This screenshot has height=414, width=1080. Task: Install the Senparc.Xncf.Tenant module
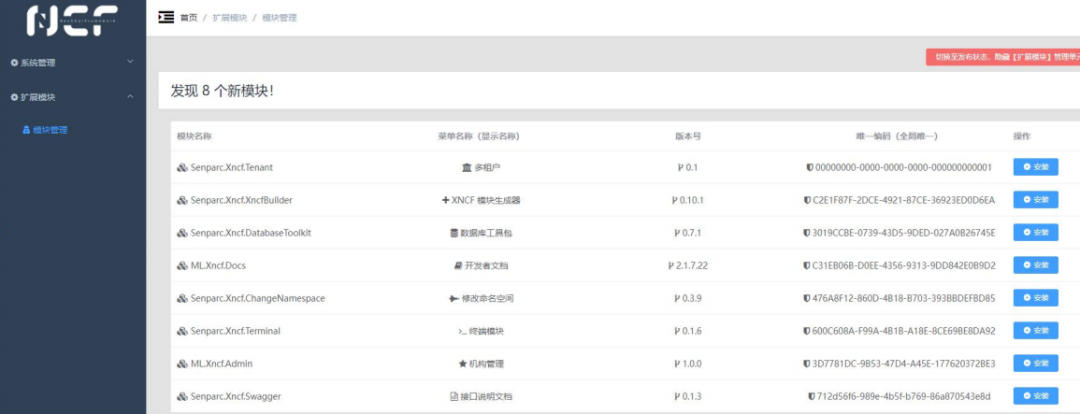(1035, 167)
